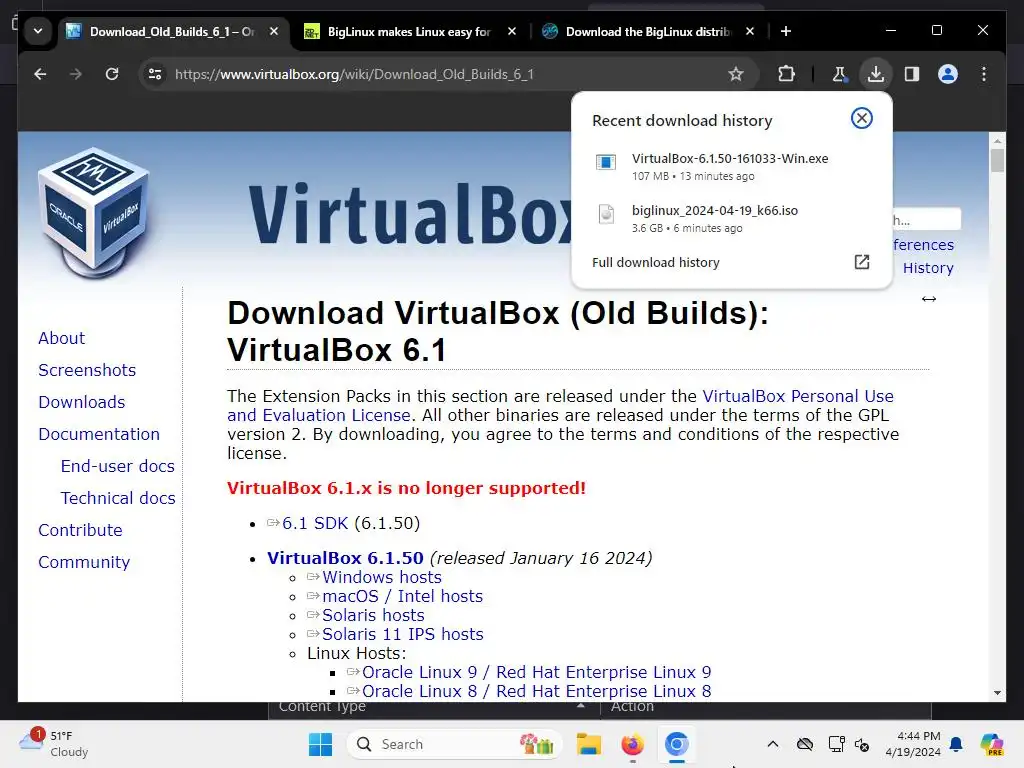The width and height of the screenshot is (1024, 768).
Task: Open biglinux_2024-04-19_k66.iso download entry
Action: pos(714,211)
